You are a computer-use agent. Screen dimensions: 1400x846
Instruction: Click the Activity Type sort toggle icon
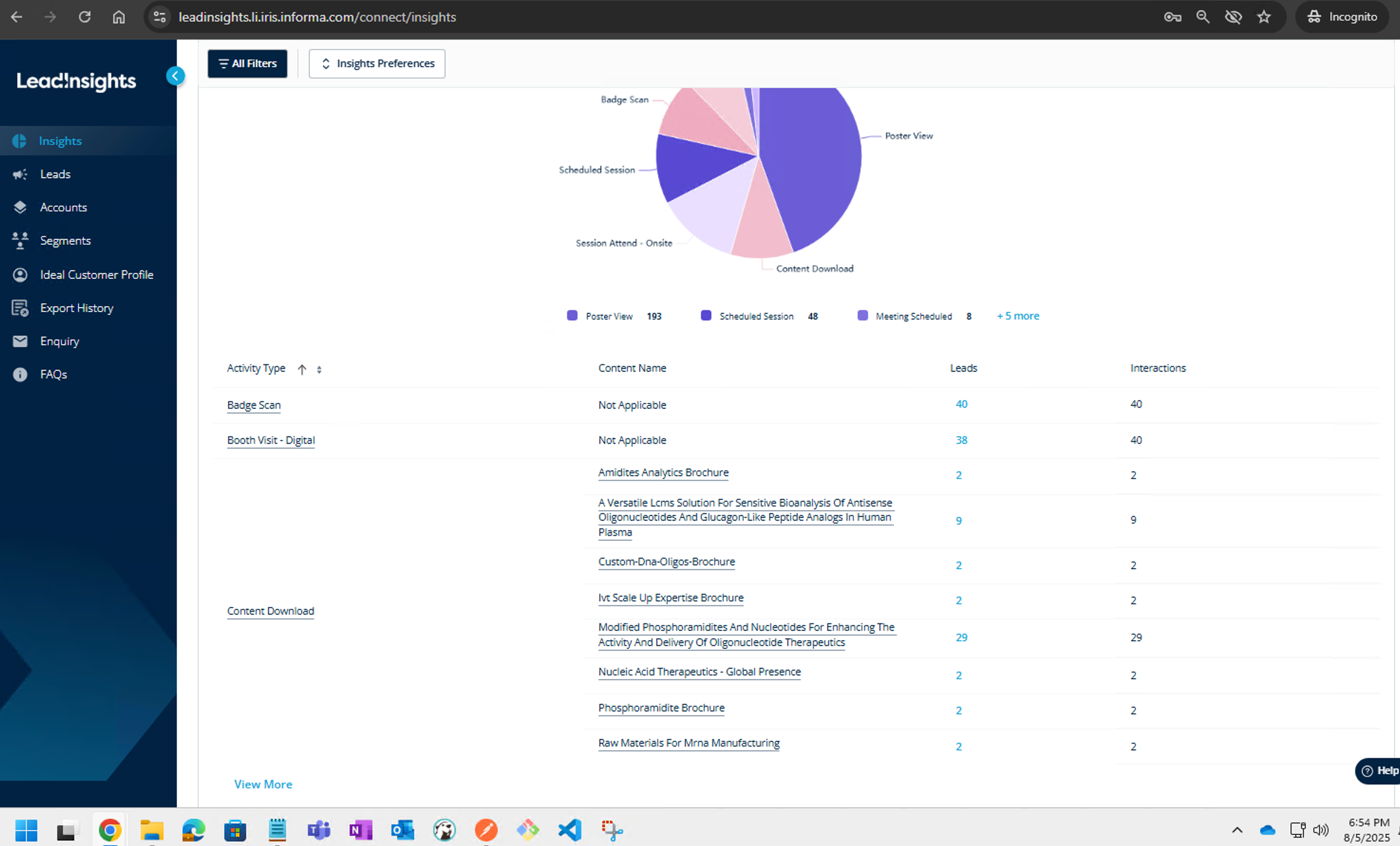point(319,370)
